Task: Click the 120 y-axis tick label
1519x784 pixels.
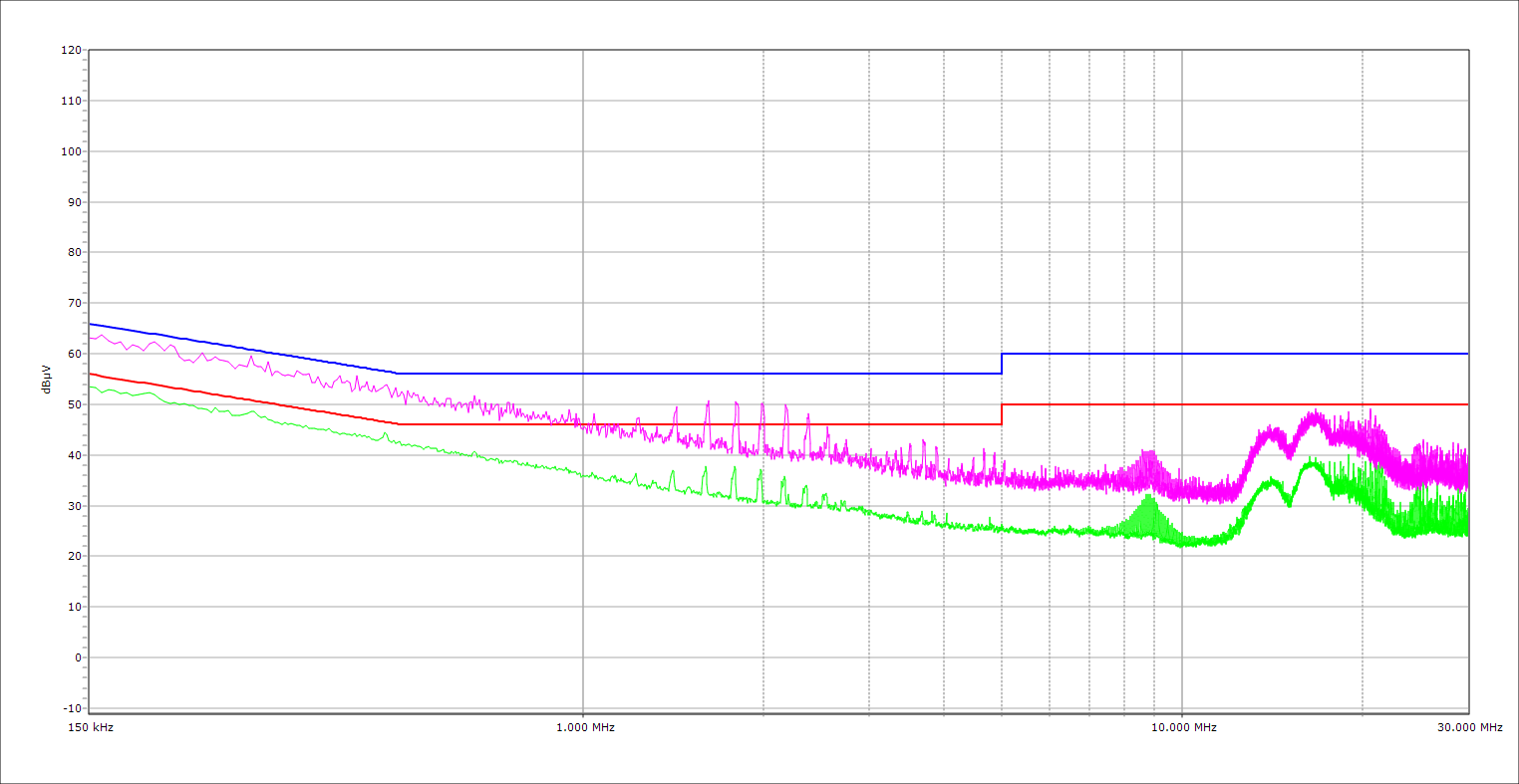Action: (x=71, y=51)
